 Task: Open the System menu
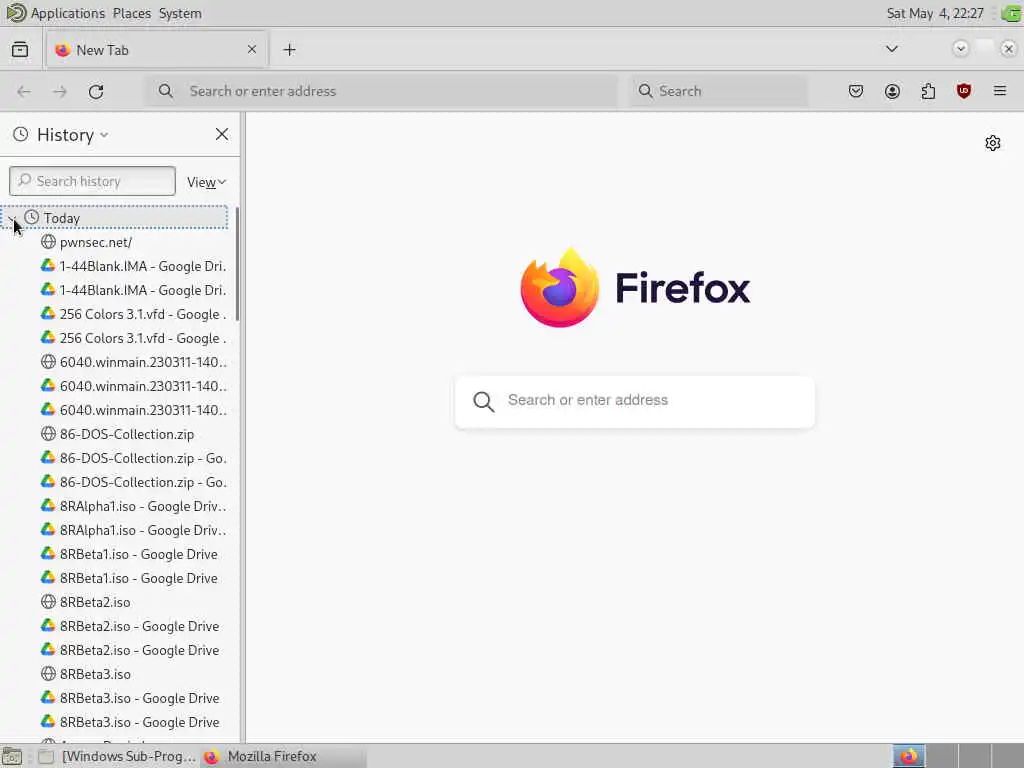180,13
